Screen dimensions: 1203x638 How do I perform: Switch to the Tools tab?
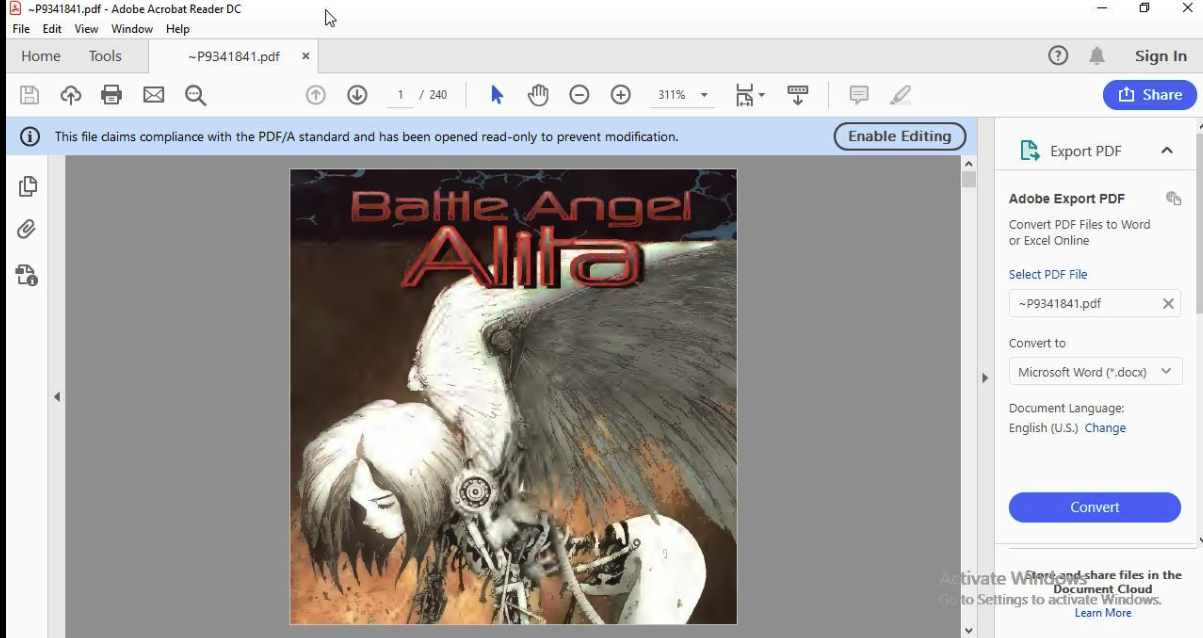(105, 56)
